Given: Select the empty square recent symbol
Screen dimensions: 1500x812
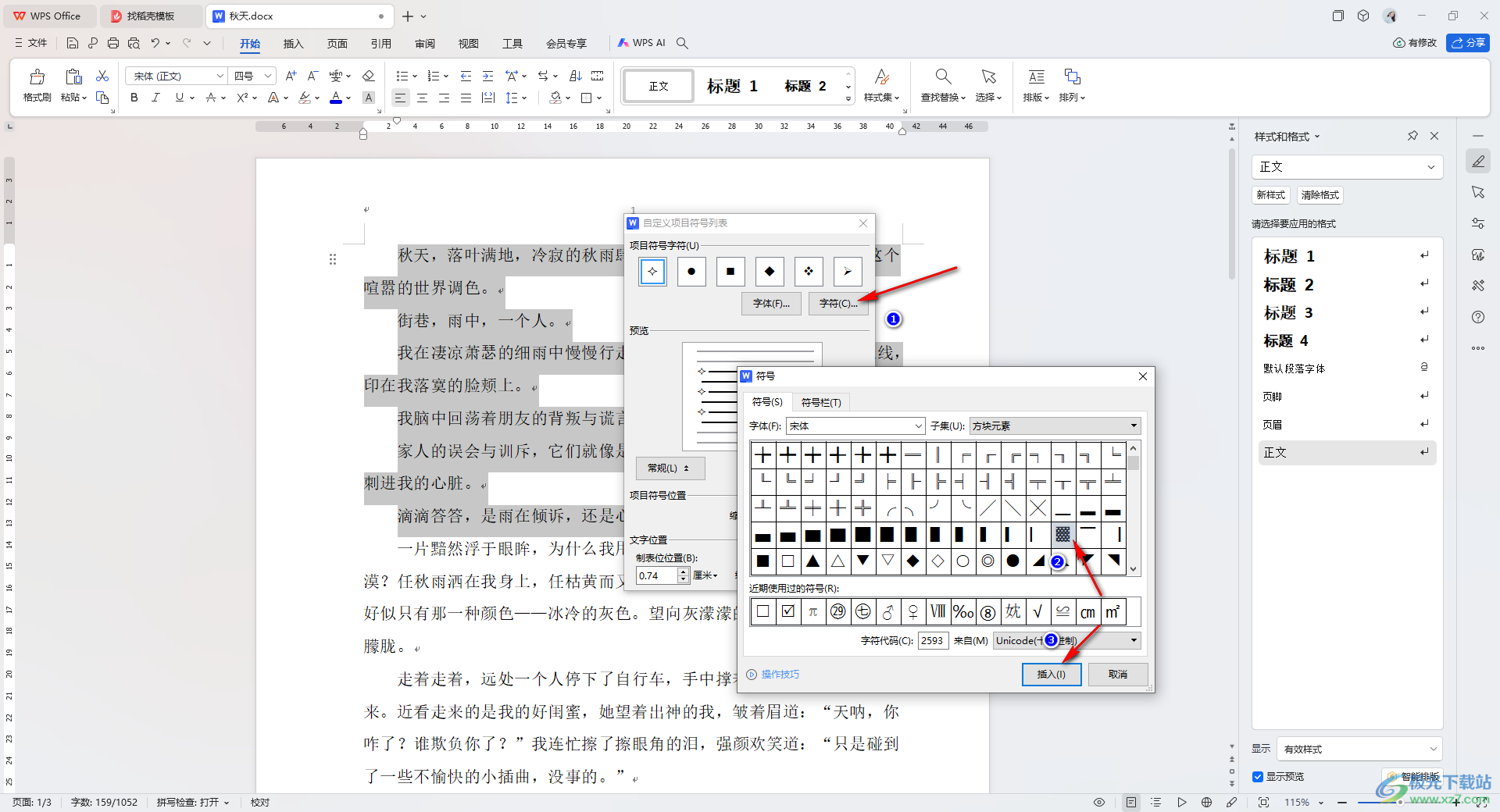Looking at the screenshot, I should [762, 611].
